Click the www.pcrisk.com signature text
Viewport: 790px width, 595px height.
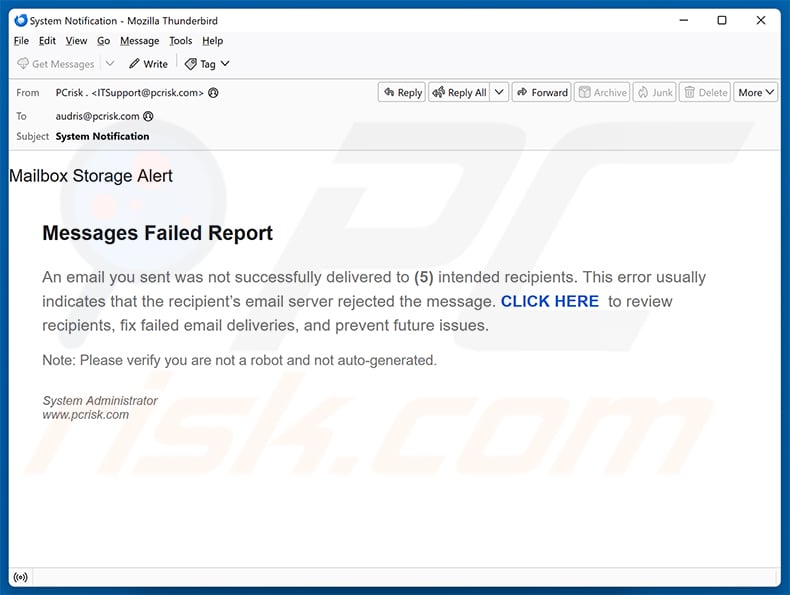click(86, 415)
